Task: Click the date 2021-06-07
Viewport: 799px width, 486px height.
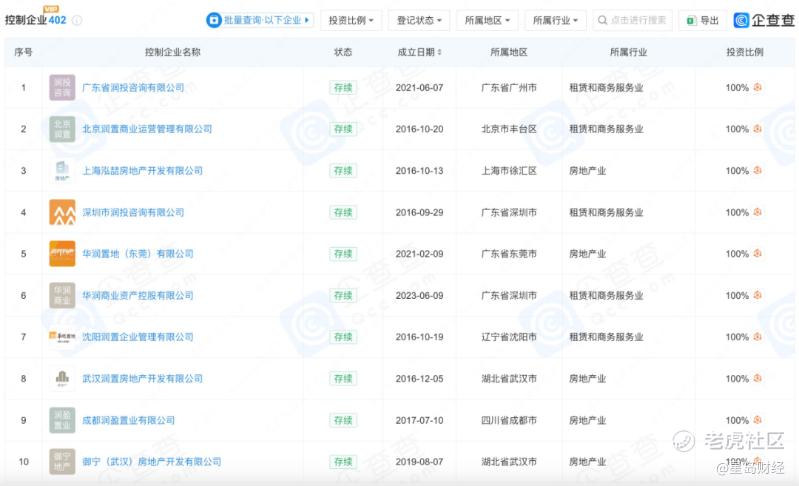Action: point(419,88)
